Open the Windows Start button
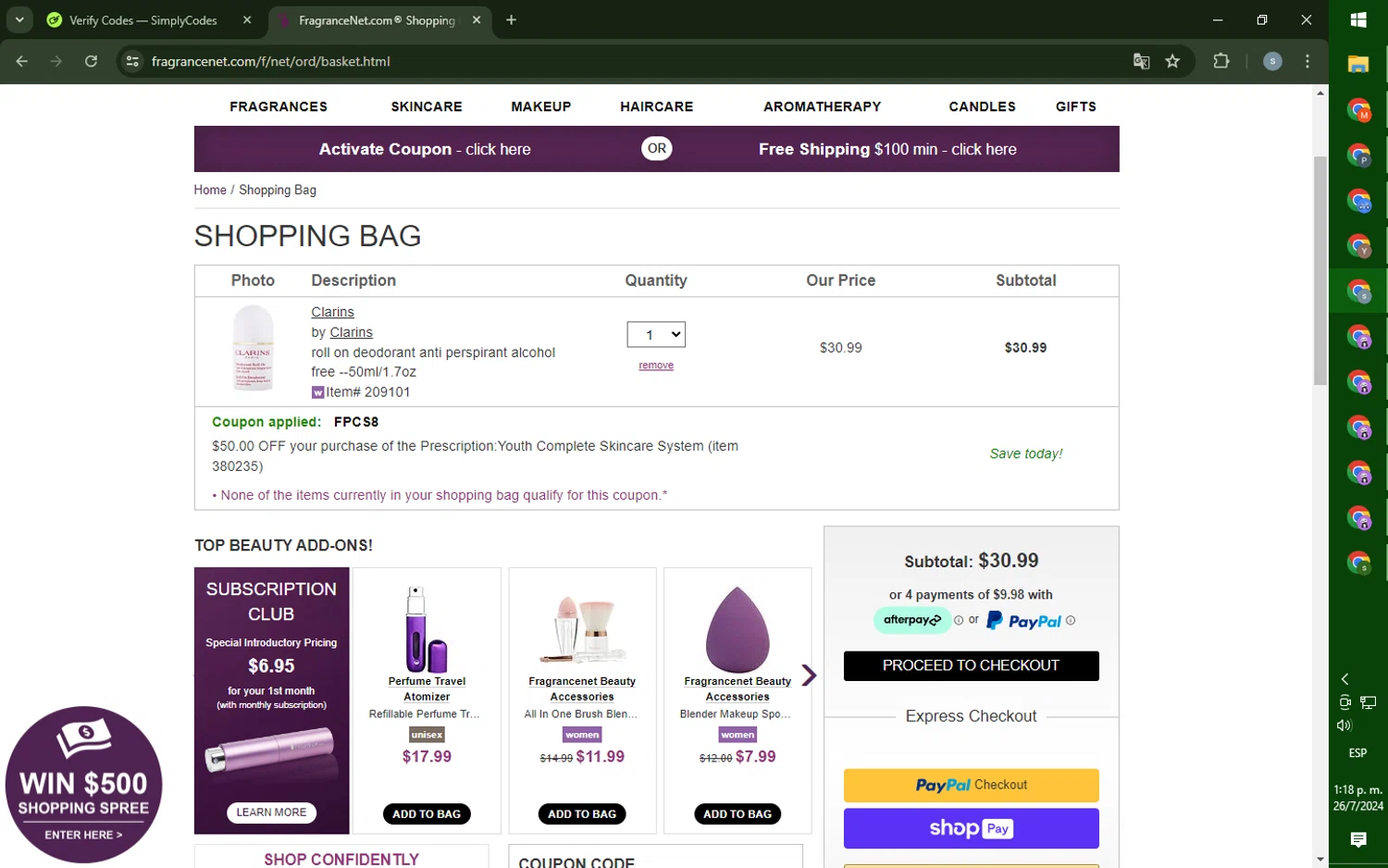The height and width of the screenshot is (868, 1388). 1358,19
